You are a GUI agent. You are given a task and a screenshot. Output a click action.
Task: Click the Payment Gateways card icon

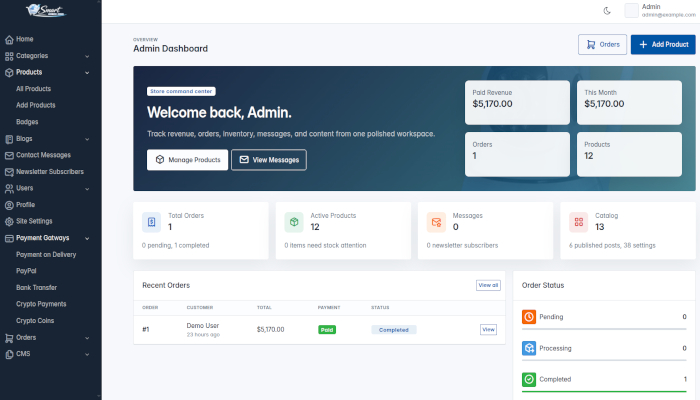pyautogui.click(x=9, y=238)
